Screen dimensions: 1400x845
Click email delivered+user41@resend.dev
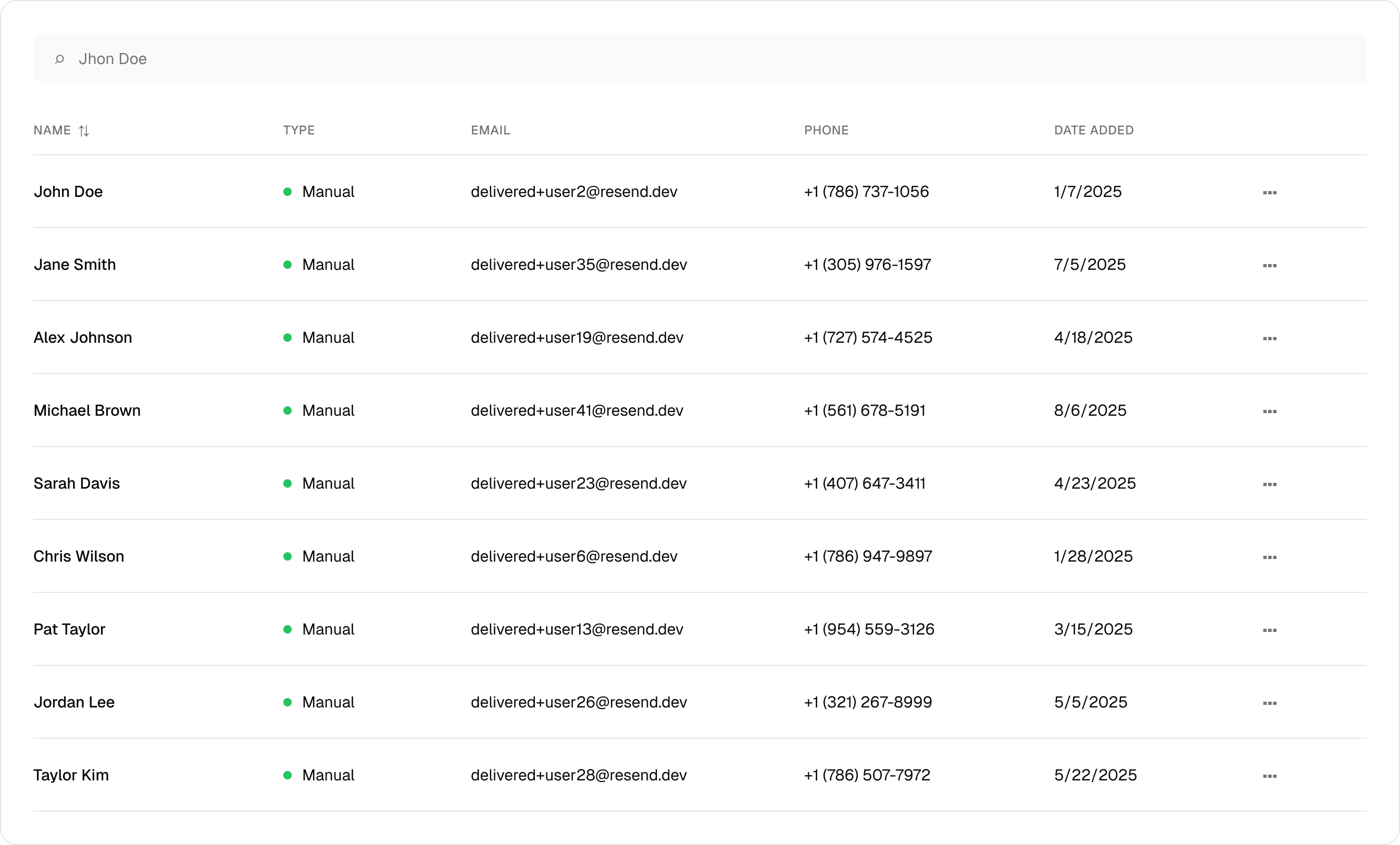(x=577, y=411)
